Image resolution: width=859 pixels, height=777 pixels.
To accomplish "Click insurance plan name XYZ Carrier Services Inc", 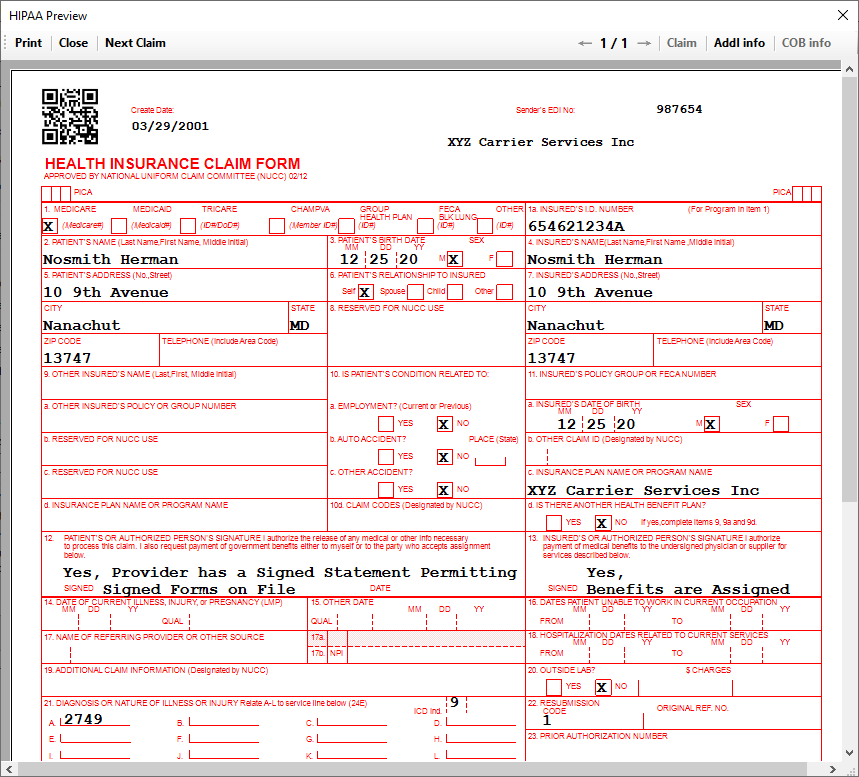I will (643, 490).
